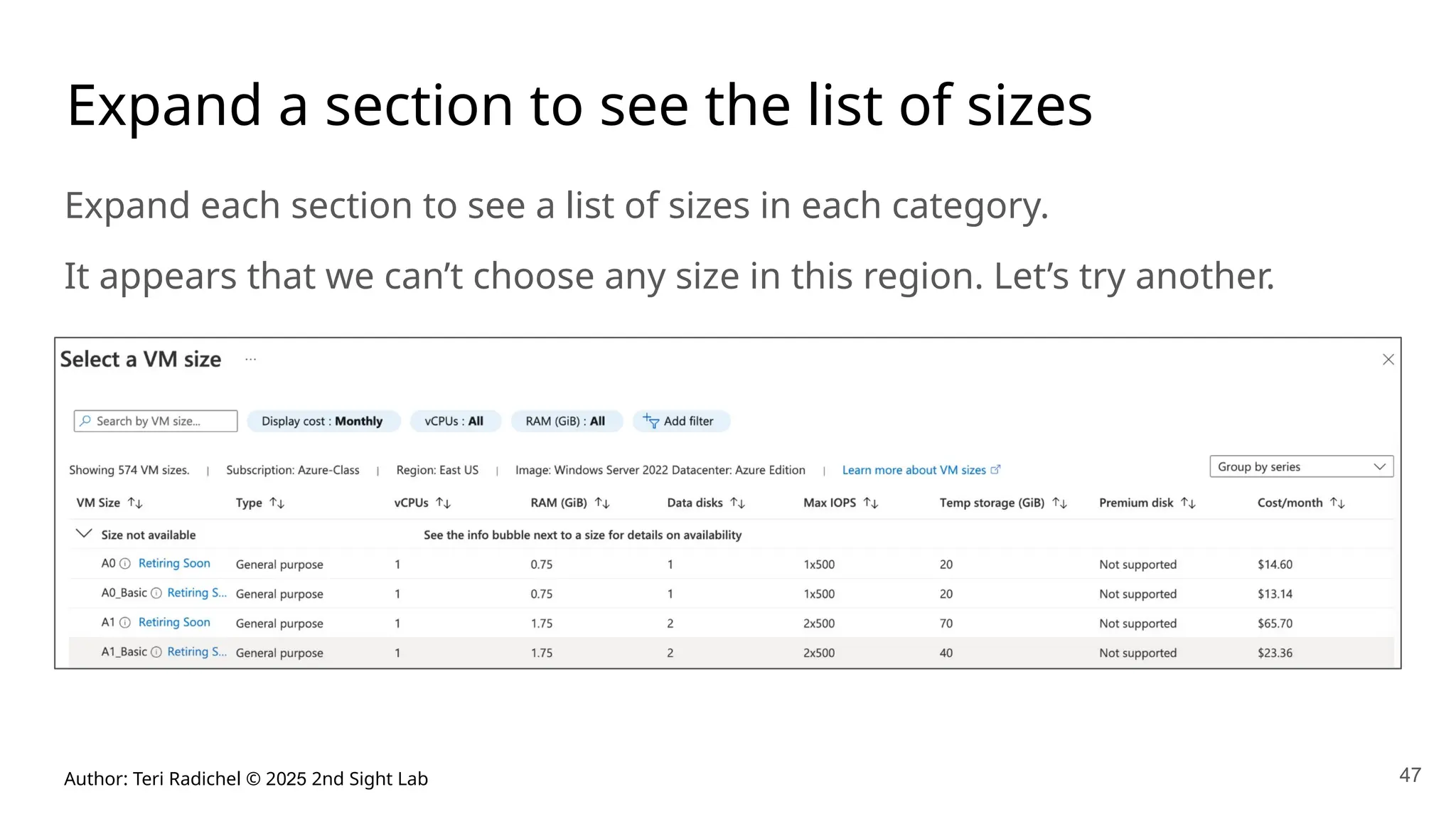Image resolution: width=1456 pixels, height=819 pixels.
Task: Select the A0 size row name
Action: (x=108, y=563)
